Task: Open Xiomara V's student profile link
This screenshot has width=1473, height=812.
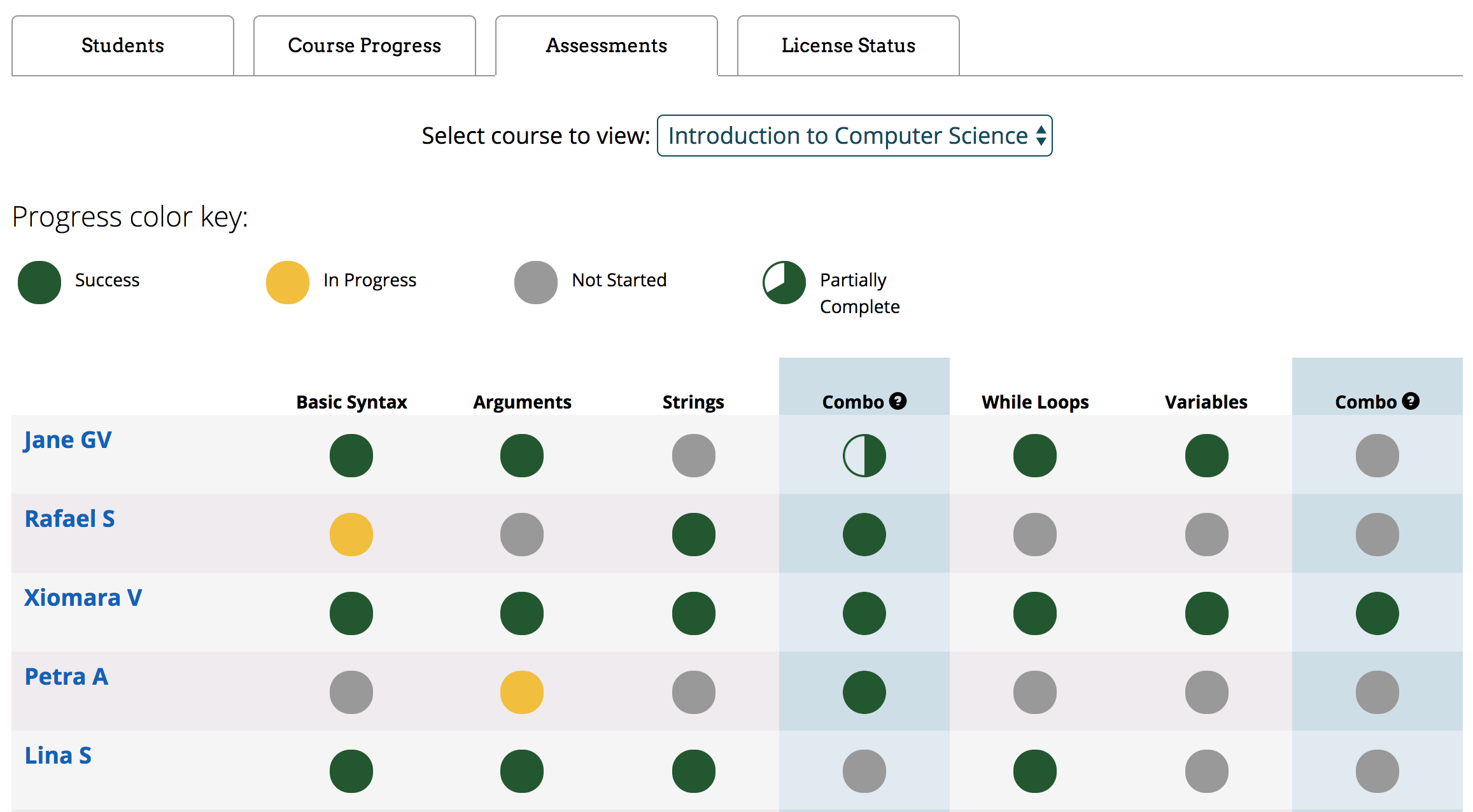Action: [x=83, y=598]
